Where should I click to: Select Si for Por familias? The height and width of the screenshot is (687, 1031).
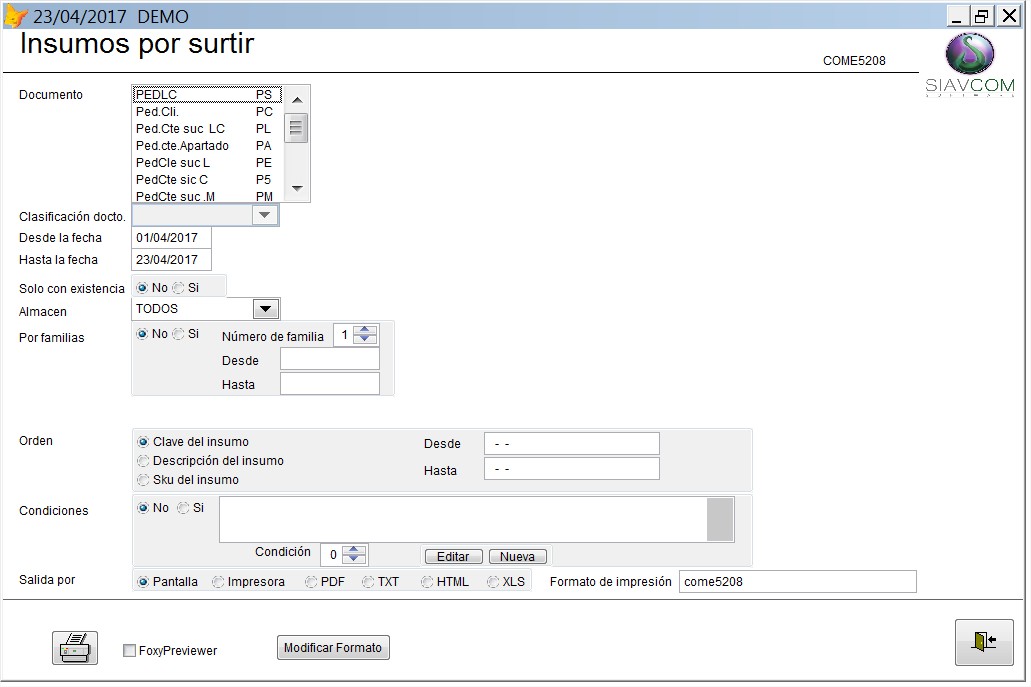click(x=185, y=334)
